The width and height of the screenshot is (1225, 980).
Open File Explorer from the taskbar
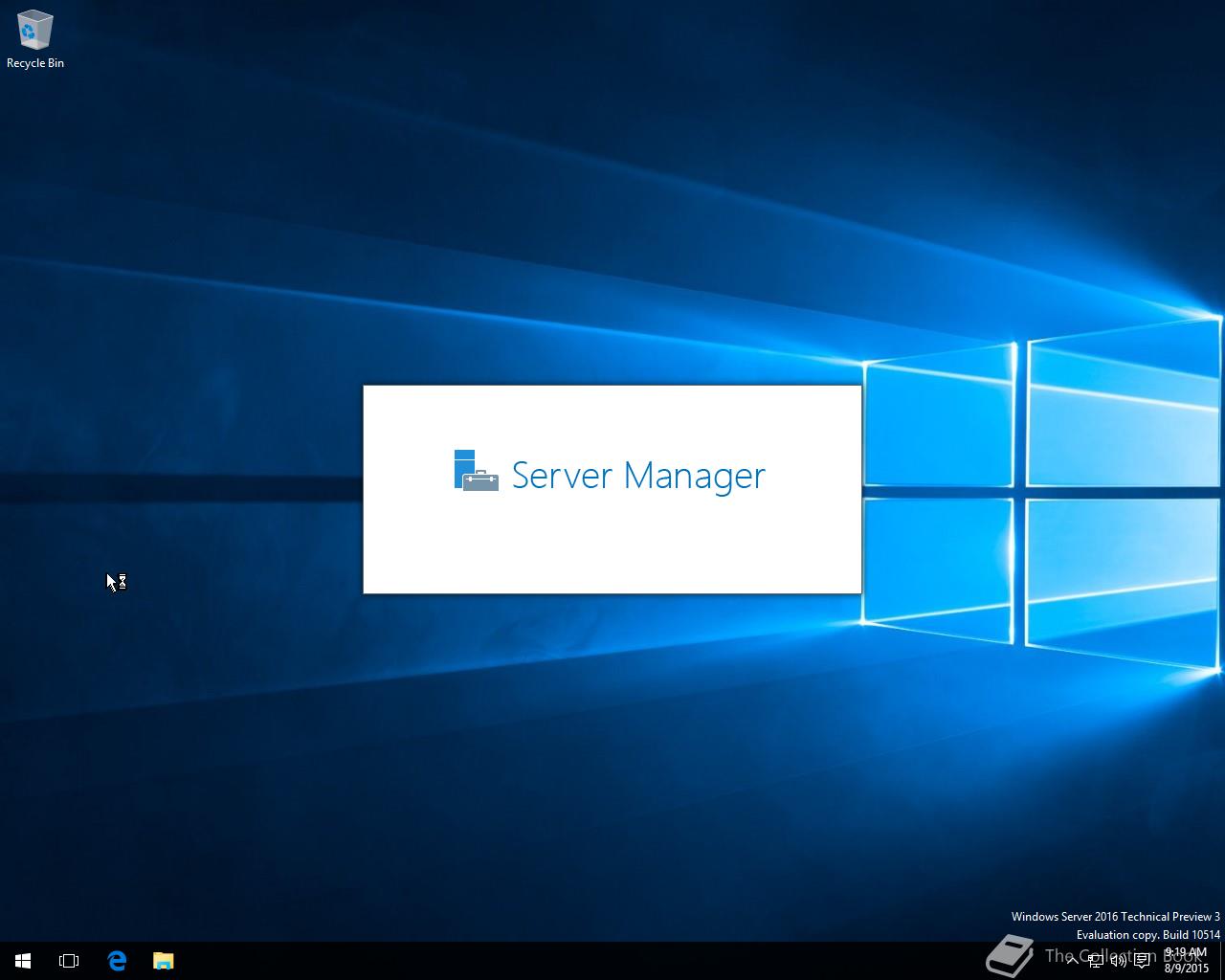click(164, 961)
